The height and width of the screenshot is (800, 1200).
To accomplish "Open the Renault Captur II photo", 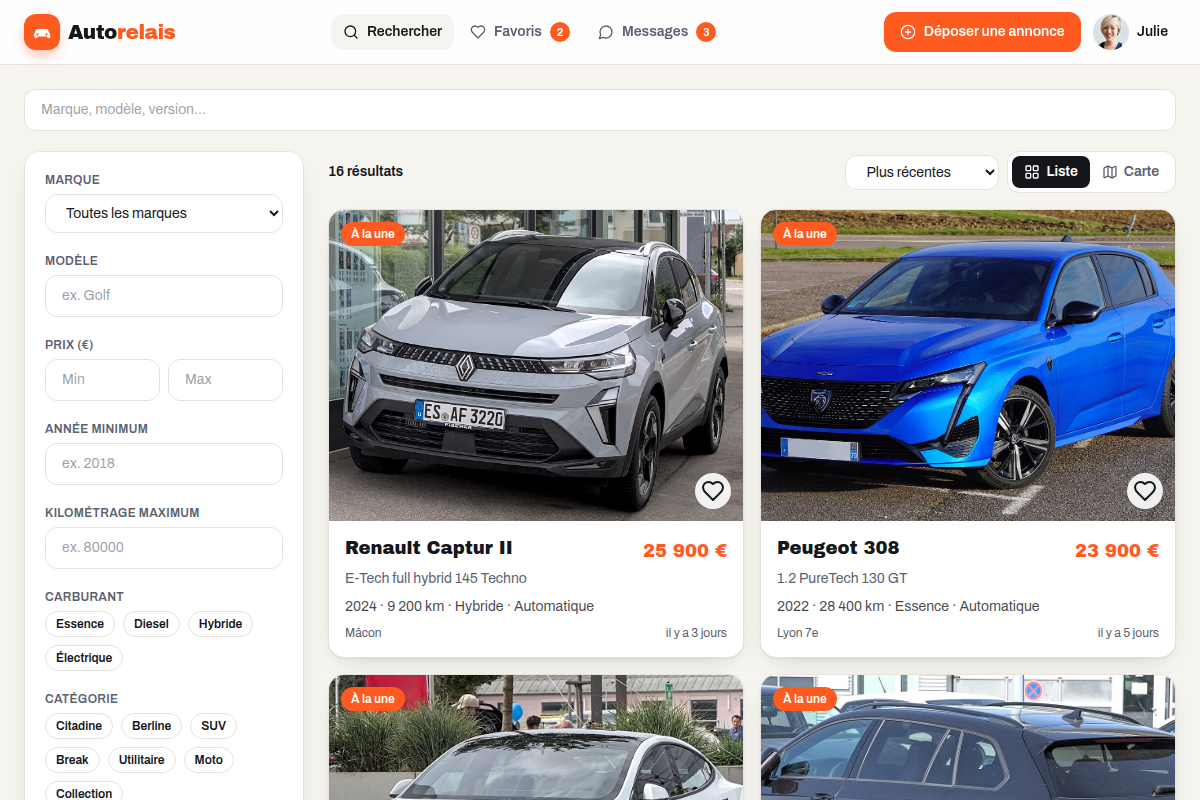I will (x=536, y=365).
